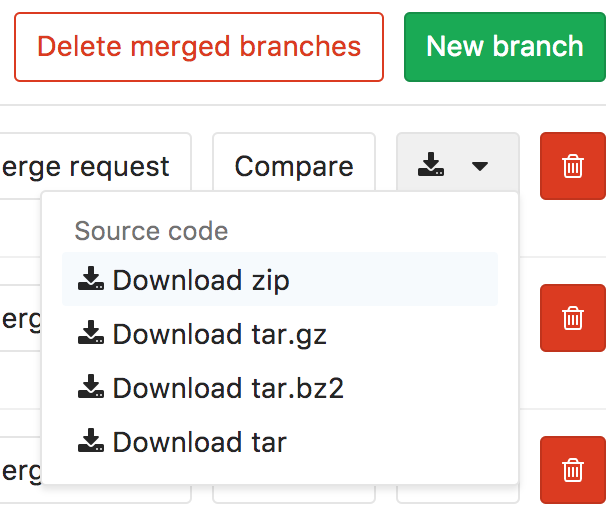Click the download icon in the first row
616x522 pixels.
pos(431,164)
